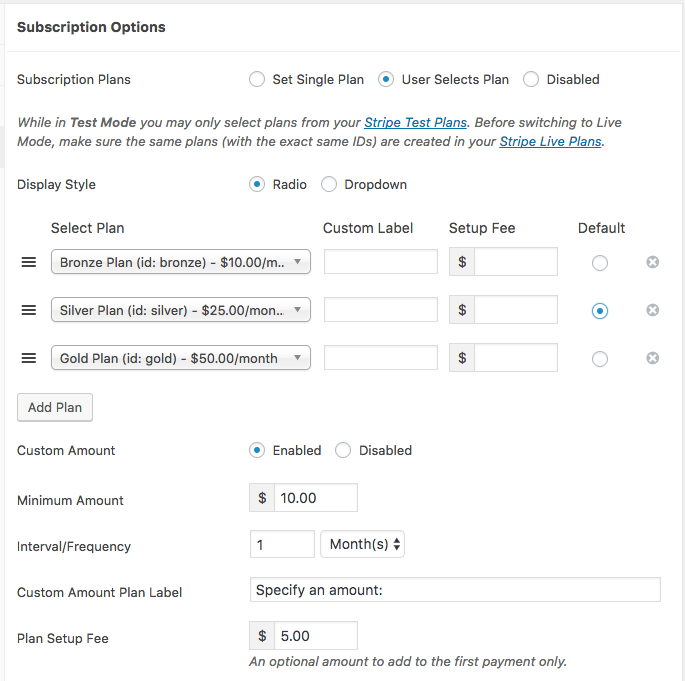
Task: Follow the Stripe Live Plans link
Action: (x=550, y=142)
